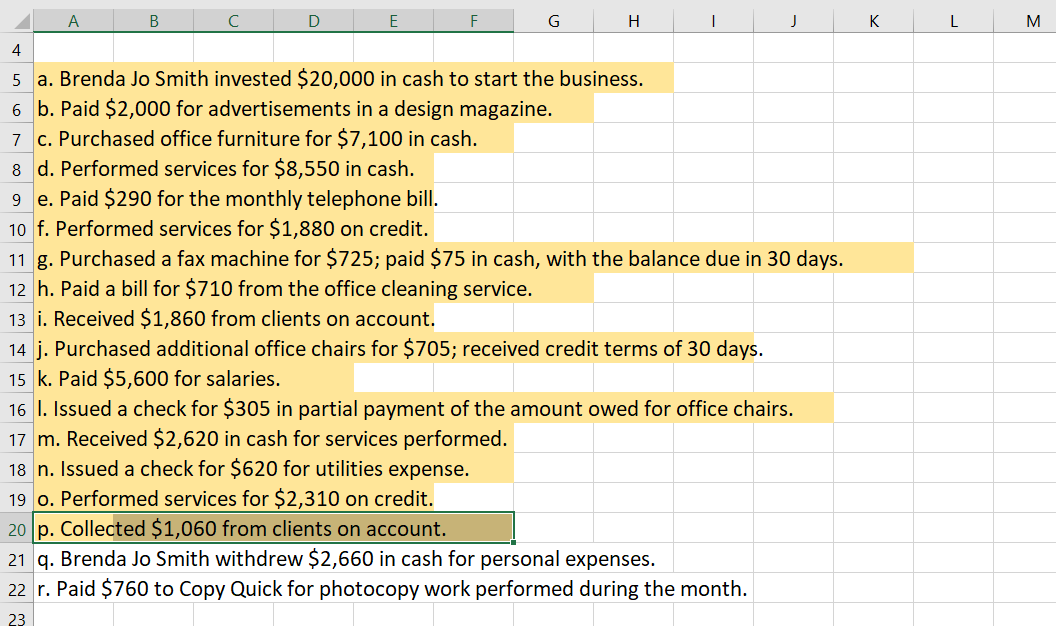This screenshot has width=1056, height=626.
Task: Select column G header
Action: (553, 18)
